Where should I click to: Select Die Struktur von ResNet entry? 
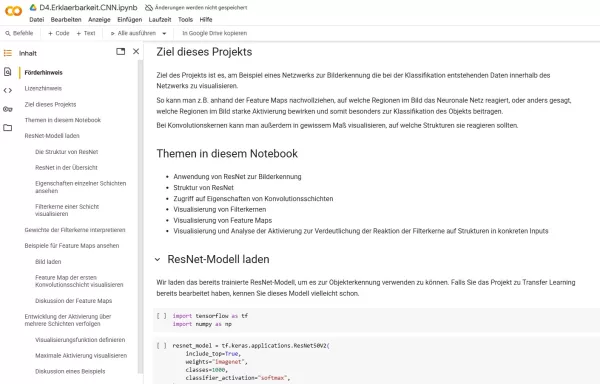(67, 152)
